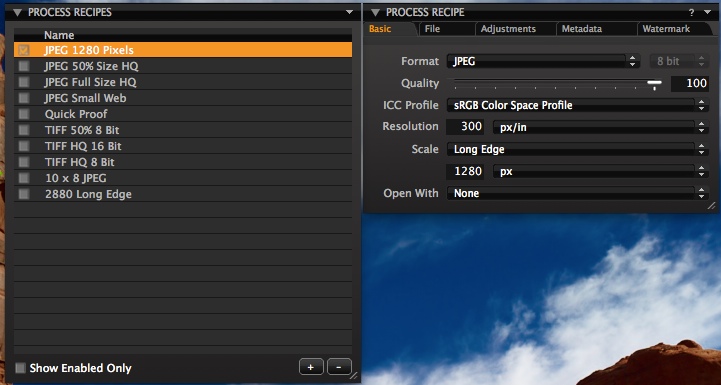This screenshot has width=721, height=385.
Task: Open the px scale unit dropdown
Action: click(x=600, y=172)
